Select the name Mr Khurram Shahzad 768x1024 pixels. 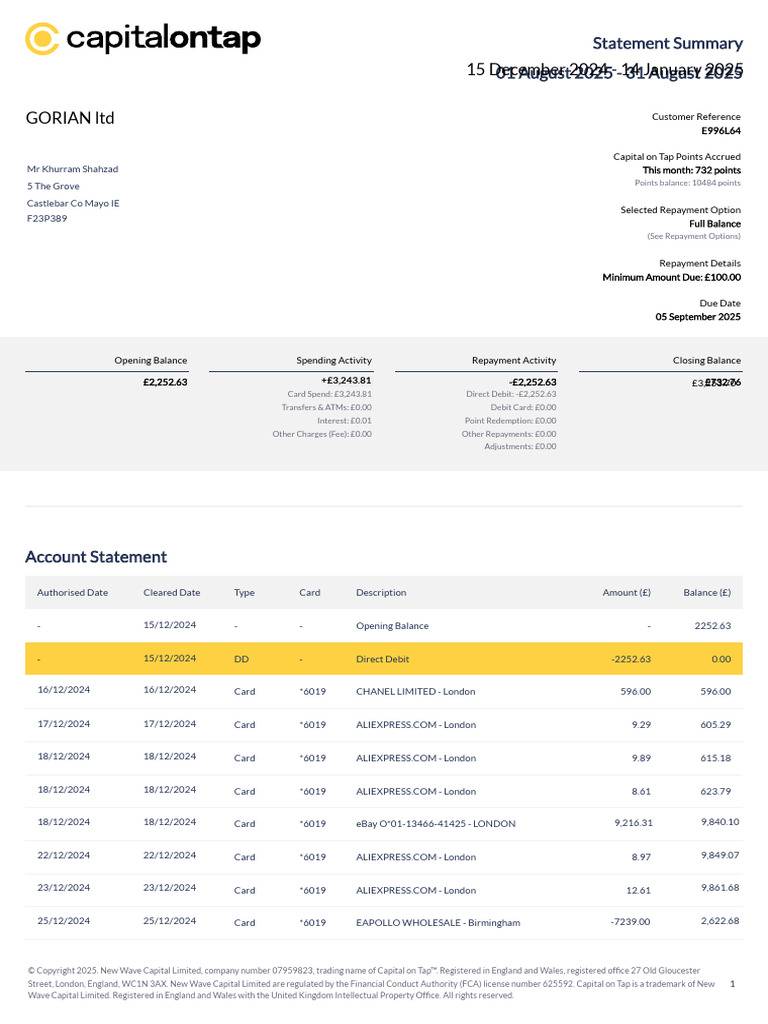[72, 169]
